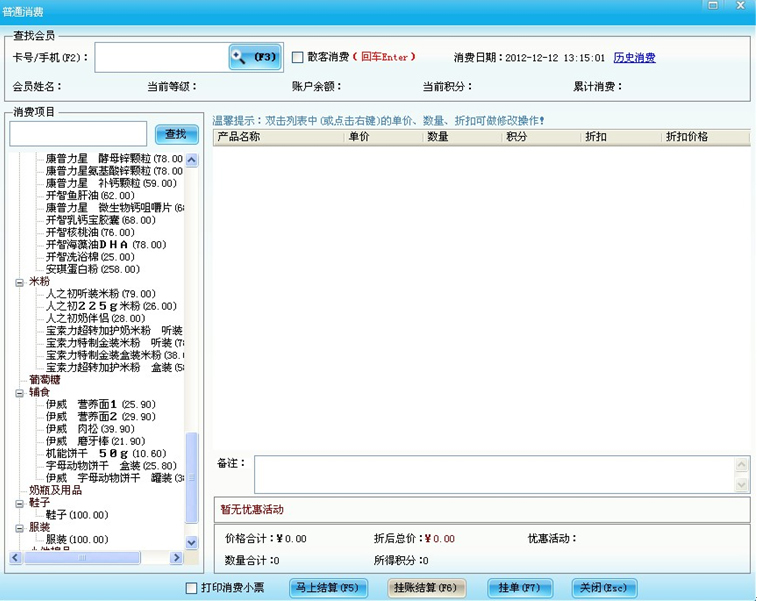
Task: Select 服装 (100.00) product item
Action: [x=77, y=540]
